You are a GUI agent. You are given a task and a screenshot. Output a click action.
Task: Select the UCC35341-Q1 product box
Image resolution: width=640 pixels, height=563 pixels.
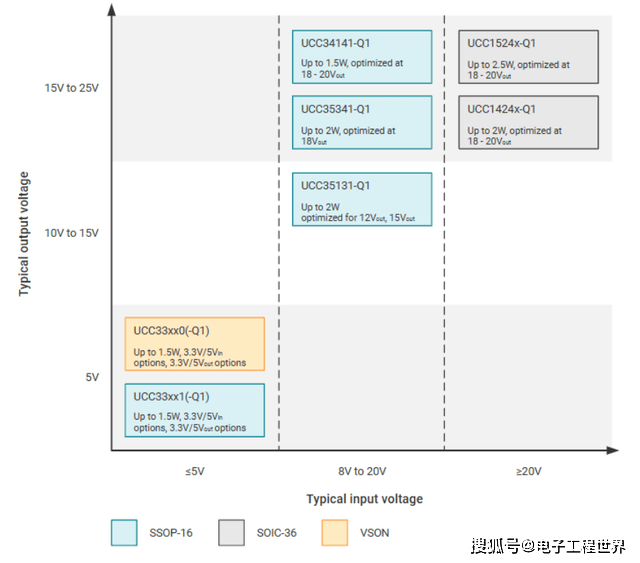tap(362, 122)
